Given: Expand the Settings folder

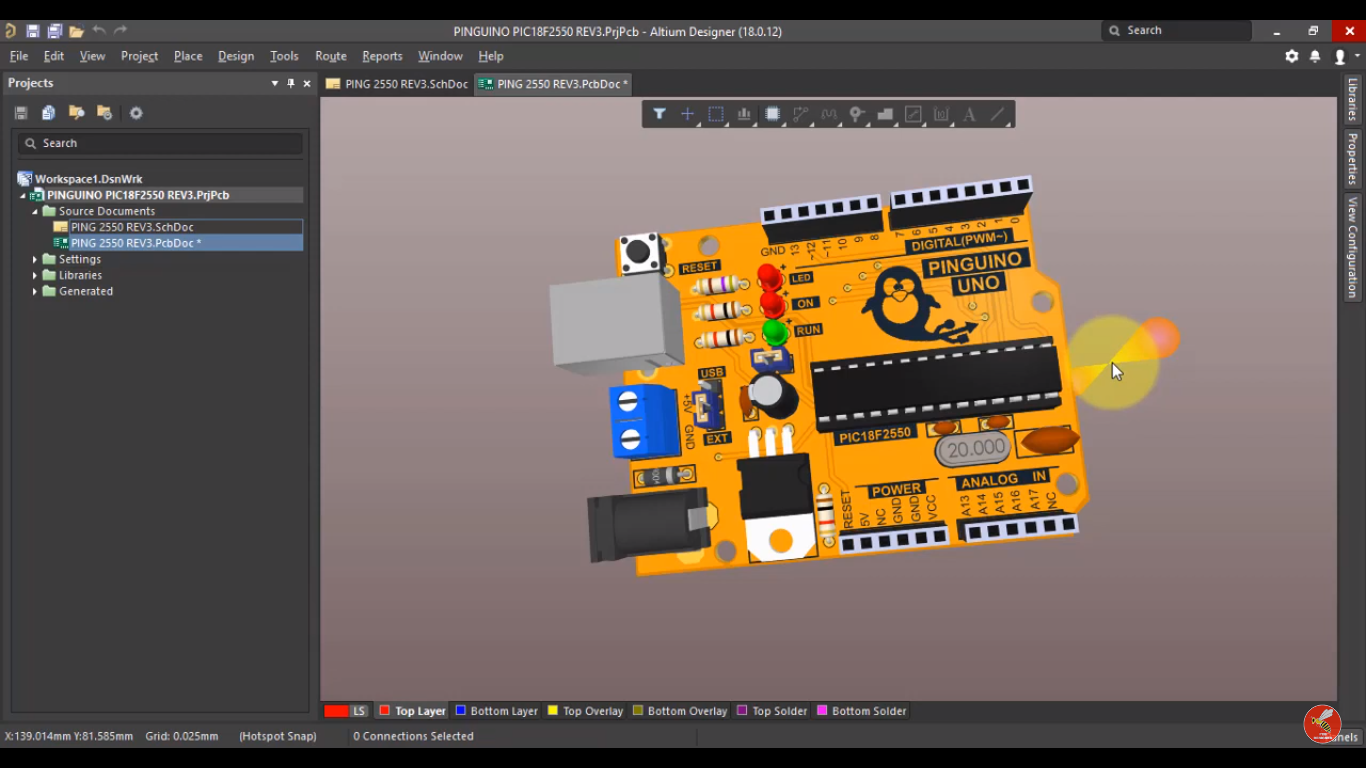Looking at the screenshot, I should coord(35,259).
